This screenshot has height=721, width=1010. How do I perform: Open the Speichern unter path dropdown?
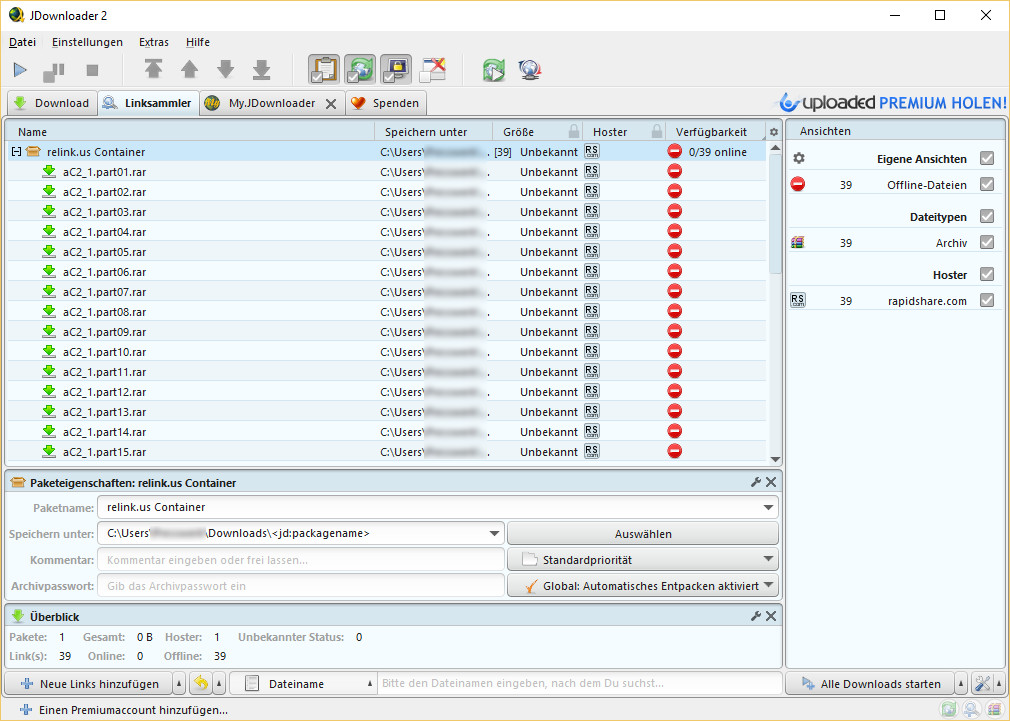pyautogui.click(x=494, y=533)
